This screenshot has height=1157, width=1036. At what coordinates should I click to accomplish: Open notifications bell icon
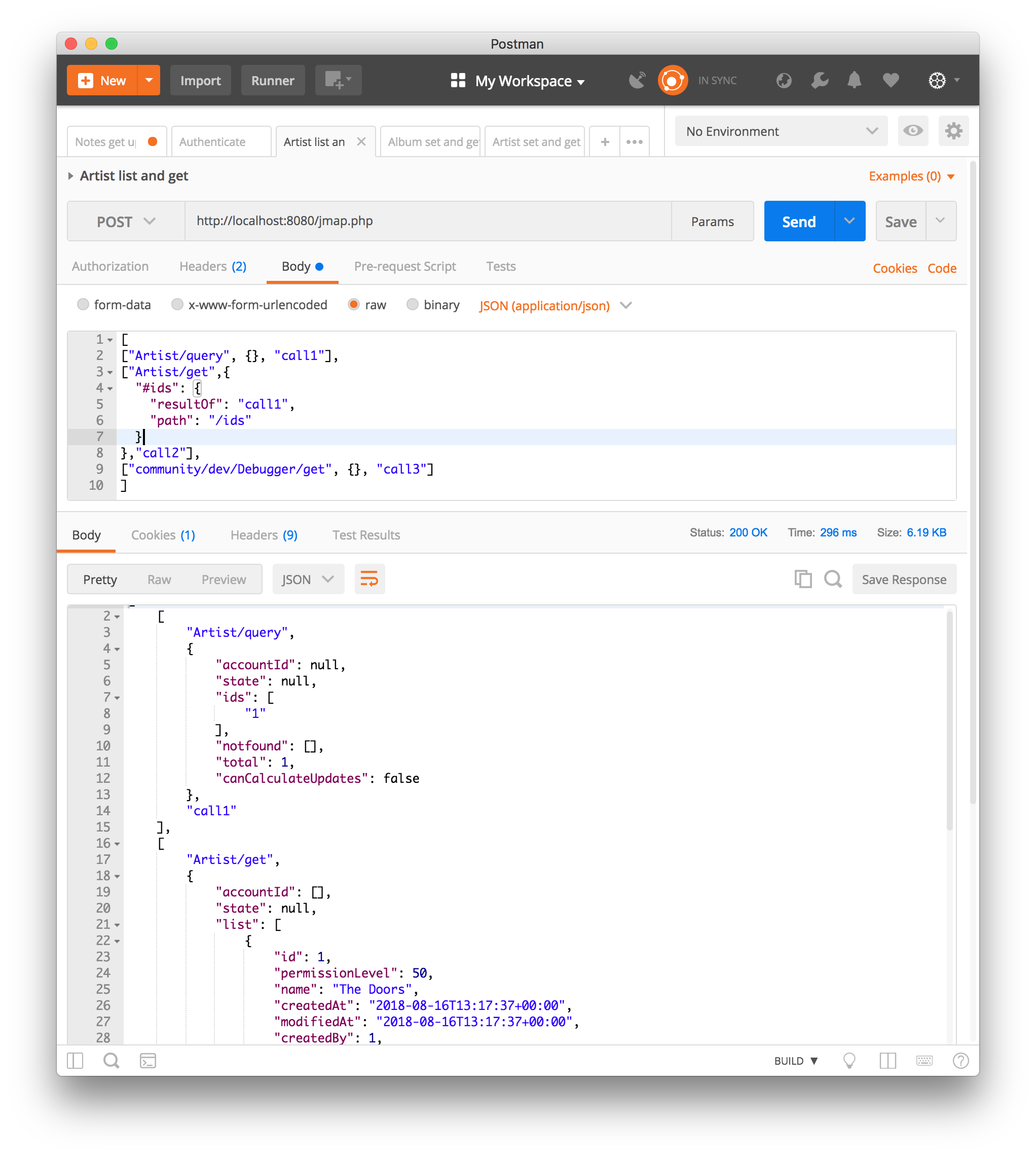(854, 80)
